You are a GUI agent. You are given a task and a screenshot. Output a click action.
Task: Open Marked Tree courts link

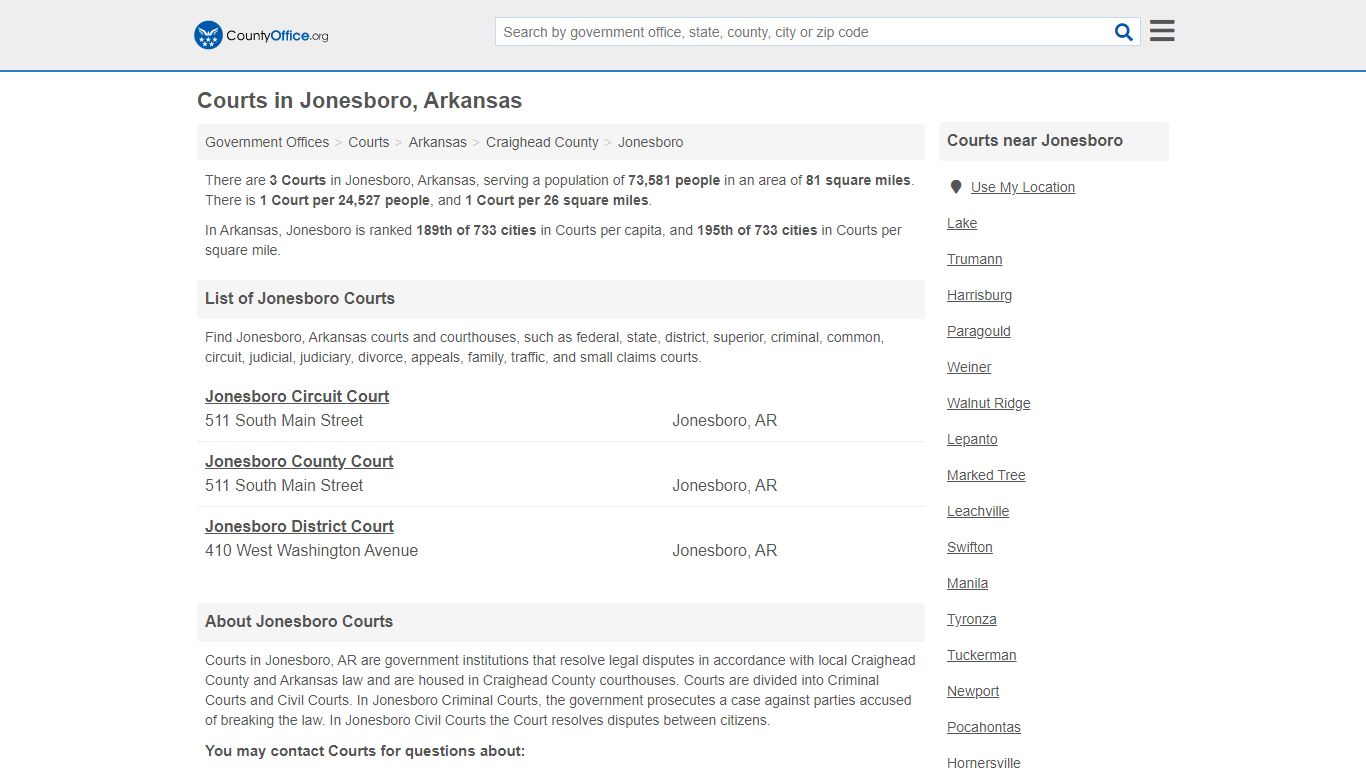pyautogui.click(x=986, y=475)
